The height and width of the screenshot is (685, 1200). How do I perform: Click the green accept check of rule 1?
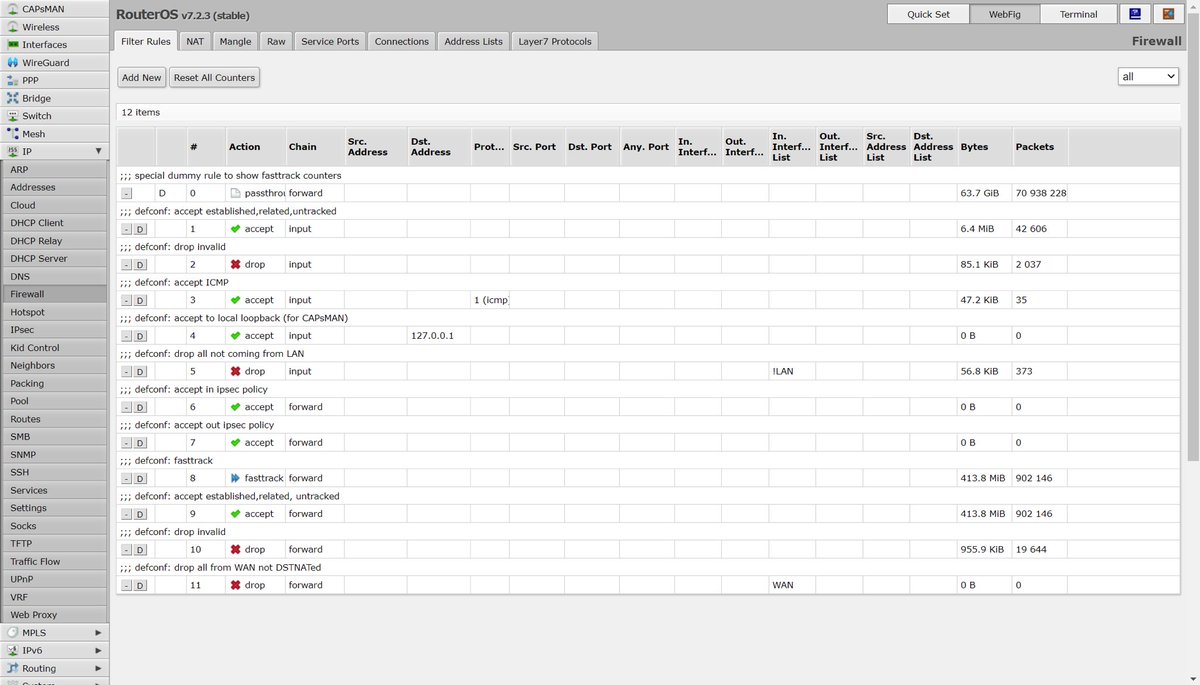(x=235, y=229)
